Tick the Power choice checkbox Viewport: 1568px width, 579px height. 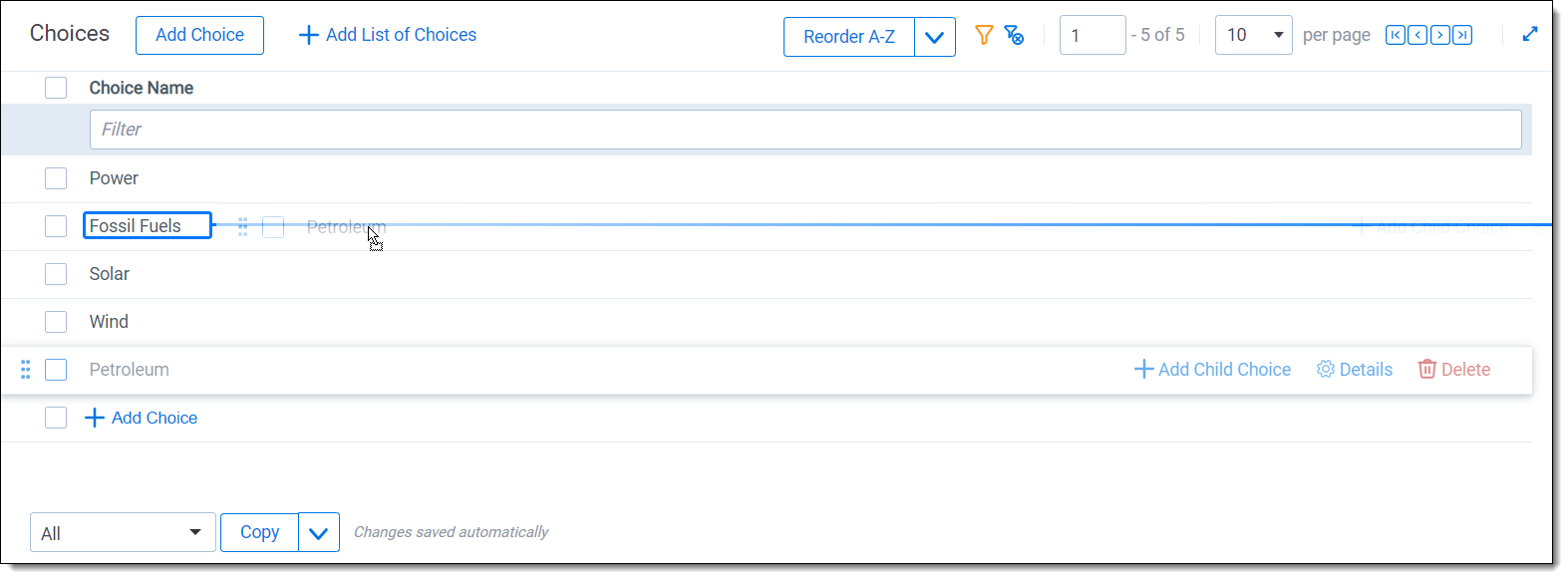(56, 178)
